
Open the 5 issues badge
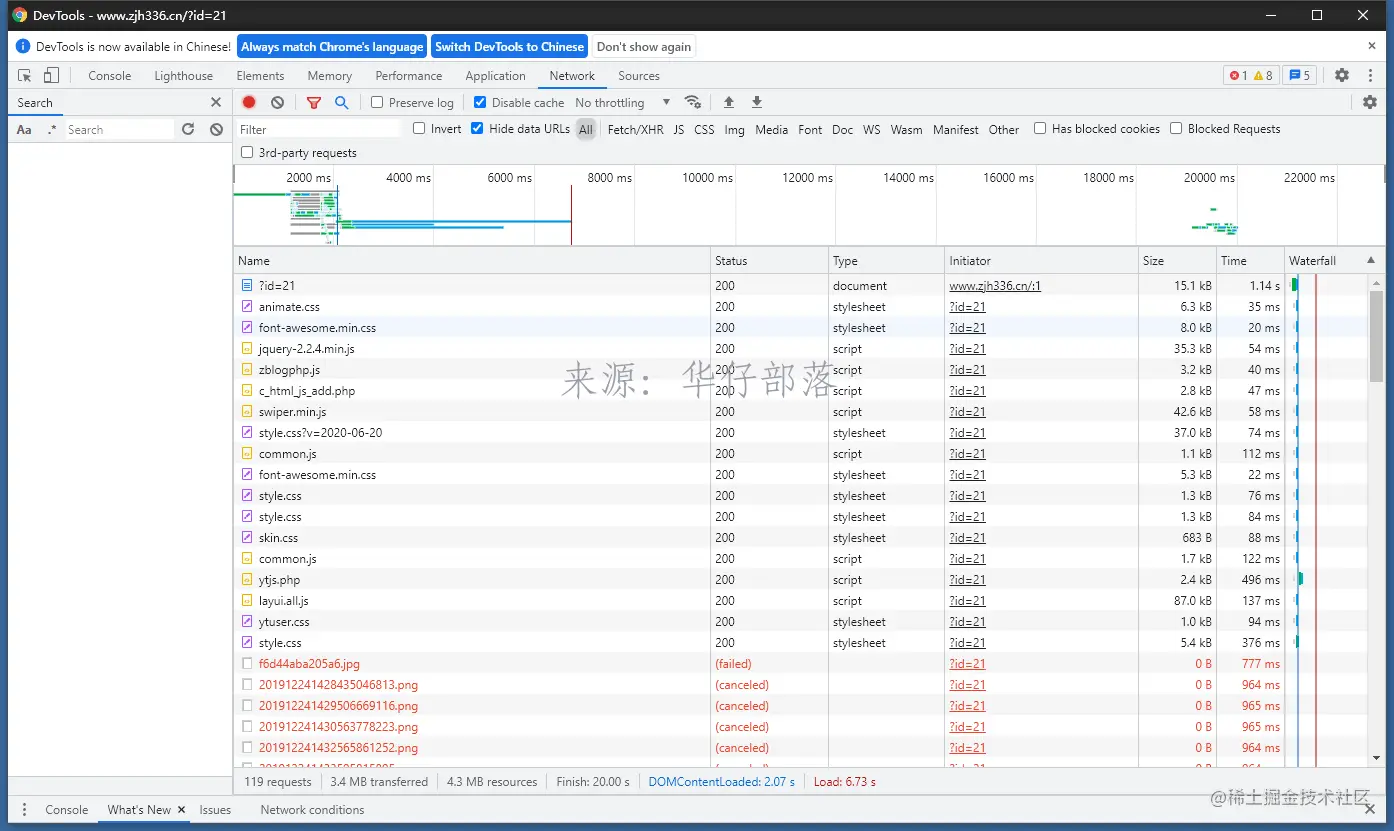[x=1298, y=75]
